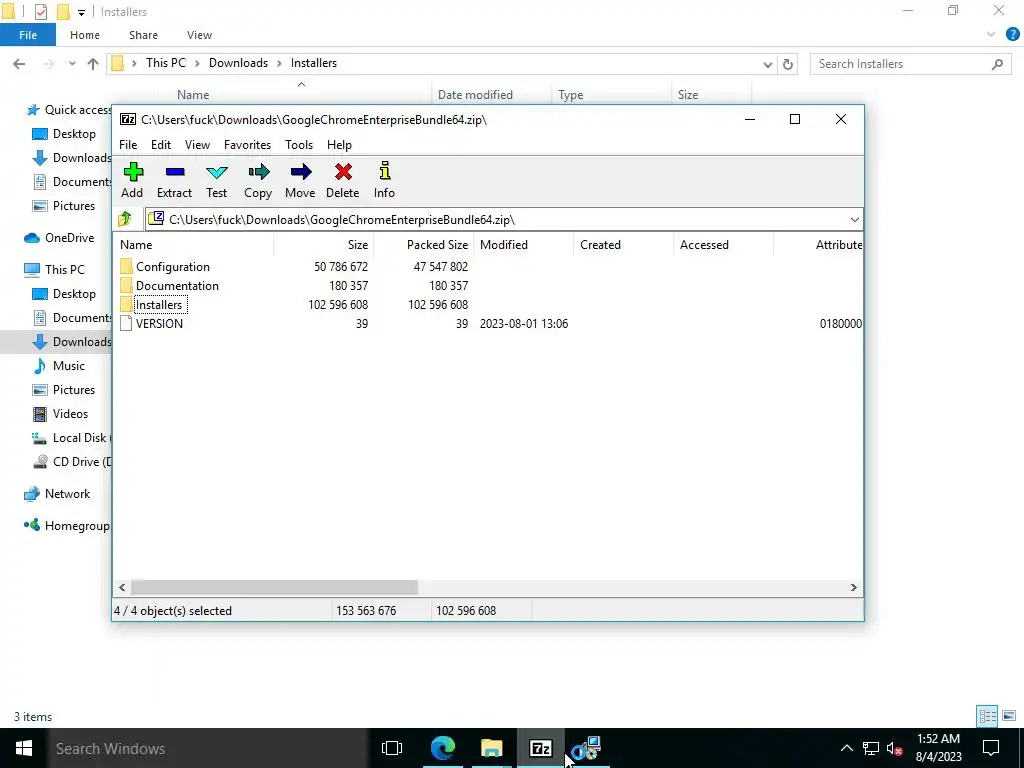The width and height of the screenshot is (1024, 768).
Task: Go up one folder level in 7-Zip
Action: click(x=125, y=219)
